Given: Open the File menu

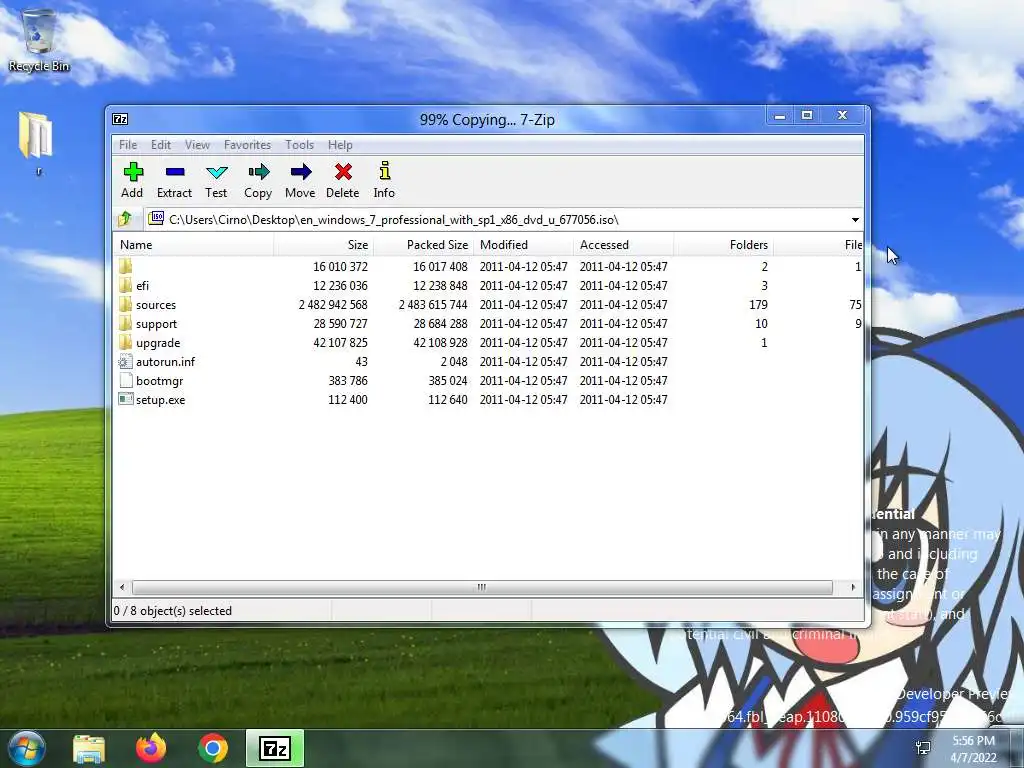Looking at the screenshot, I should tap(128, 144).
